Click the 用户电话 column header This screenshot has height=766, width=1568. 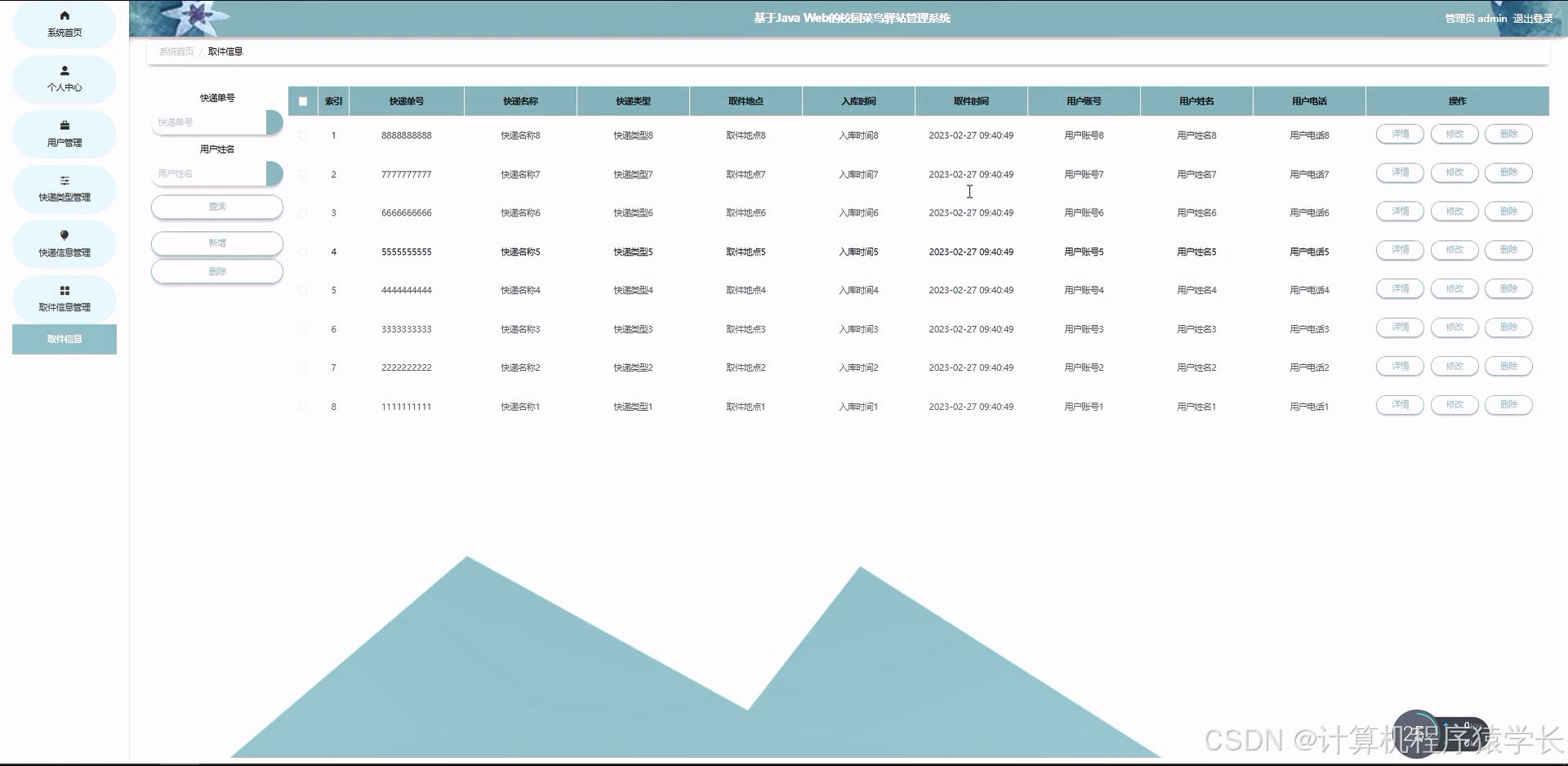coord(1309,101)
